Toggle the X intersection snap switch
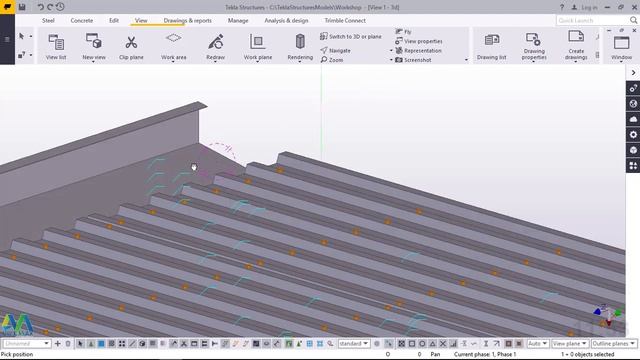640x360 pixels. [x=443, y=344]
